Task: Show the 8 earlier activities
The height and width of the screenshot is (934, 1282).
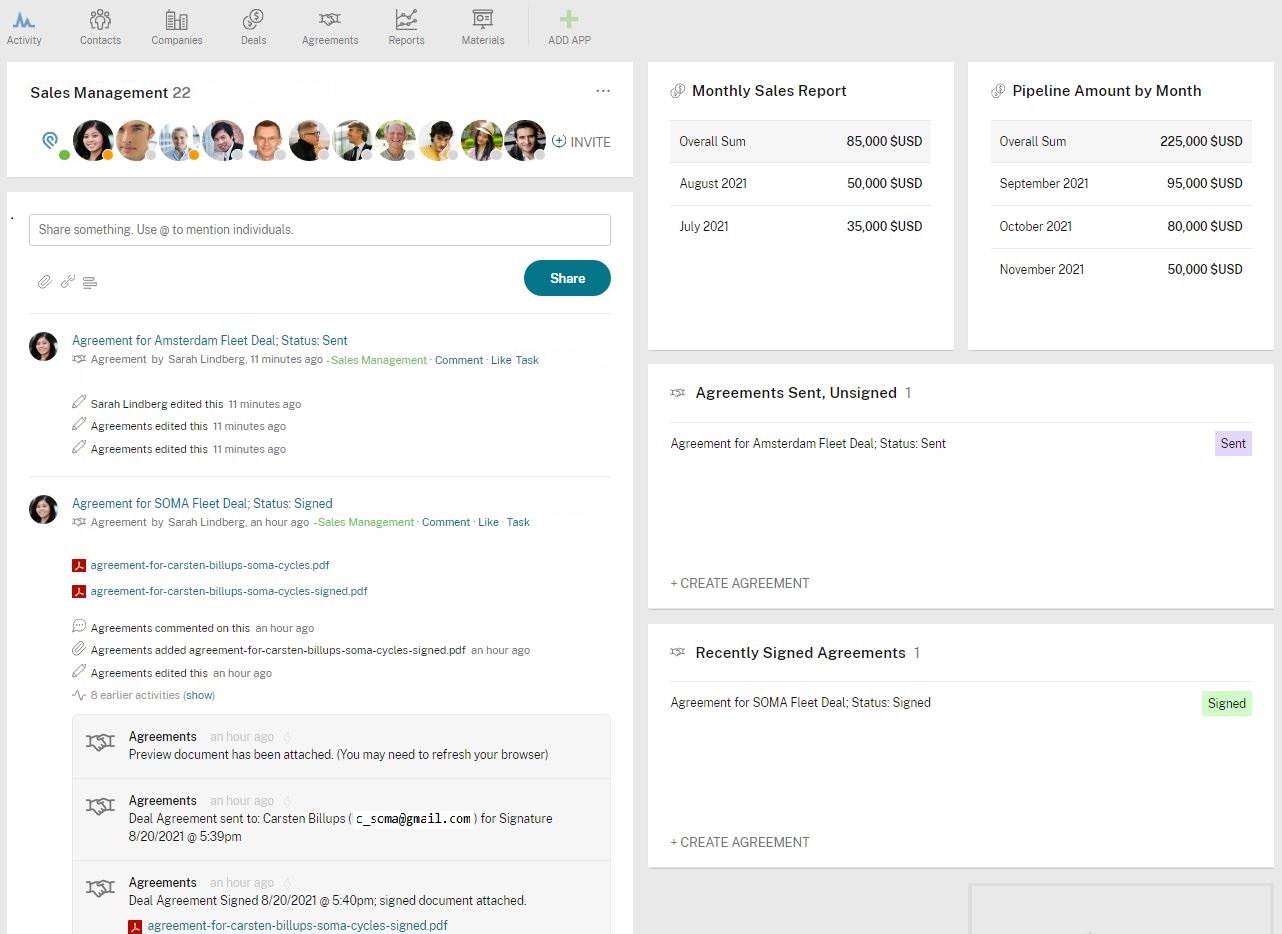Action: coord(199,695)
